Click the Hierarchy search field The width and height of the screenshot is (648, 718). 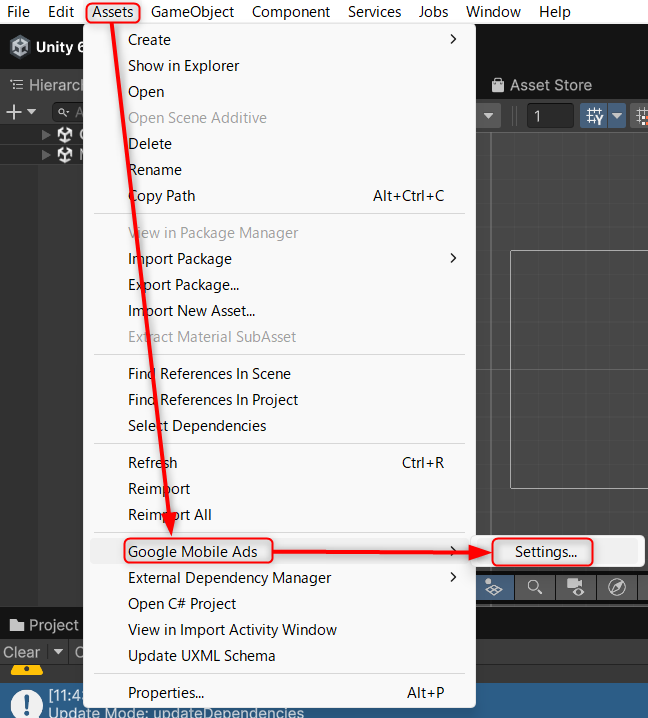[x=69, y=112]
